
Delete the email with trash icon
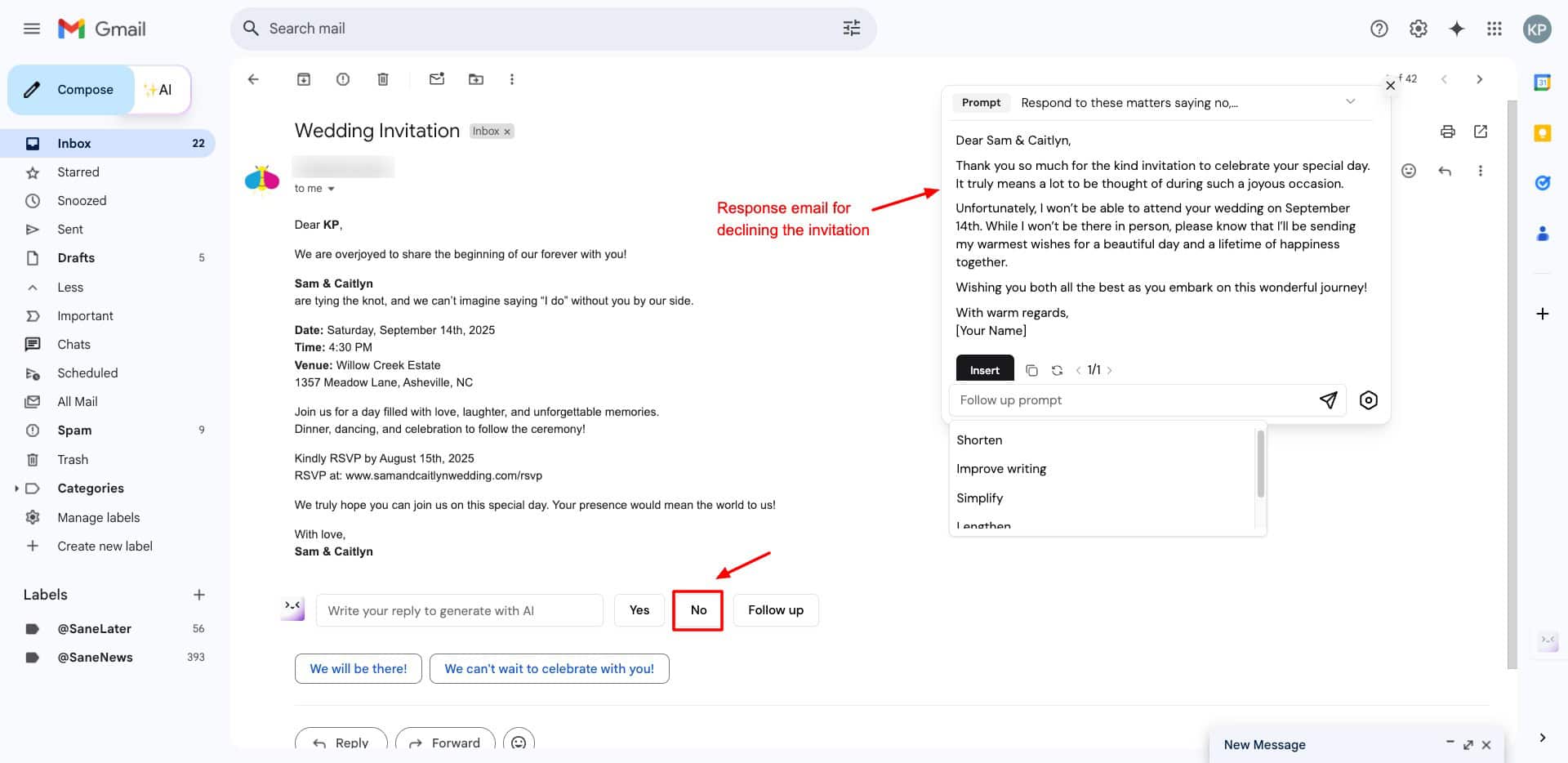click(382, 79)
